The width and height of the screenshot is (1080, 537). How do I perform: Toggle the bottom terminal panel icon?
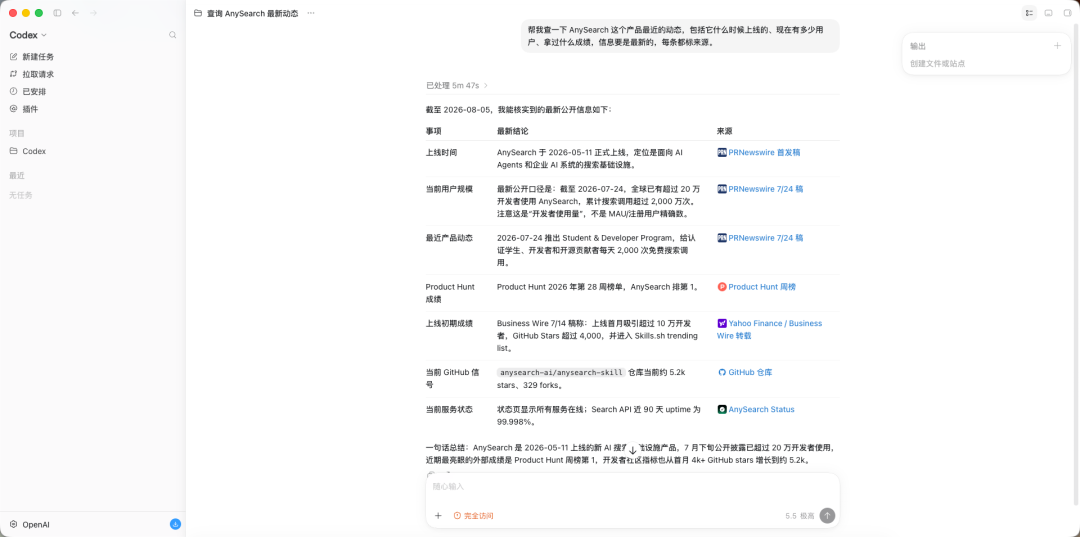(1048, 13)
